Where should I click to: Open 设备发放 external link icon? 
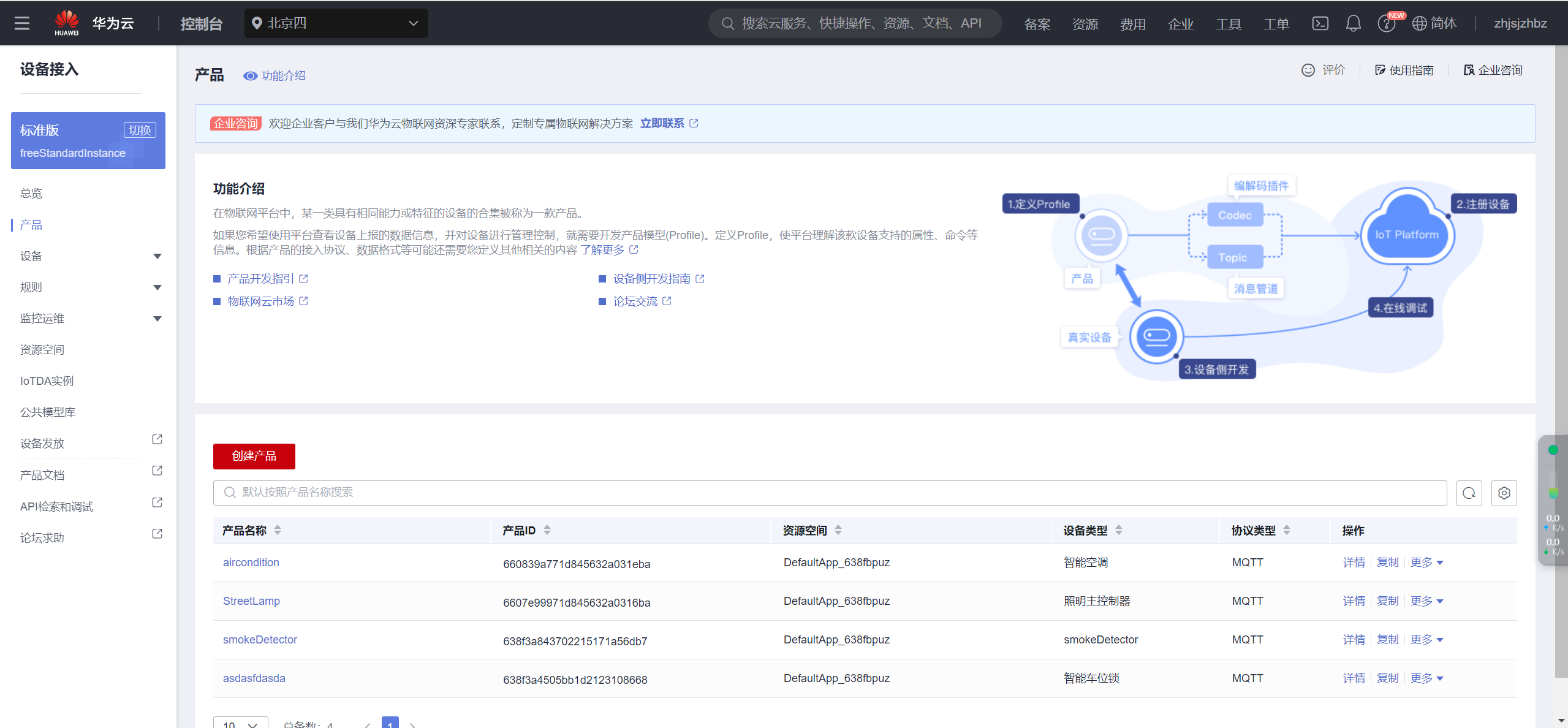[157, 439]
